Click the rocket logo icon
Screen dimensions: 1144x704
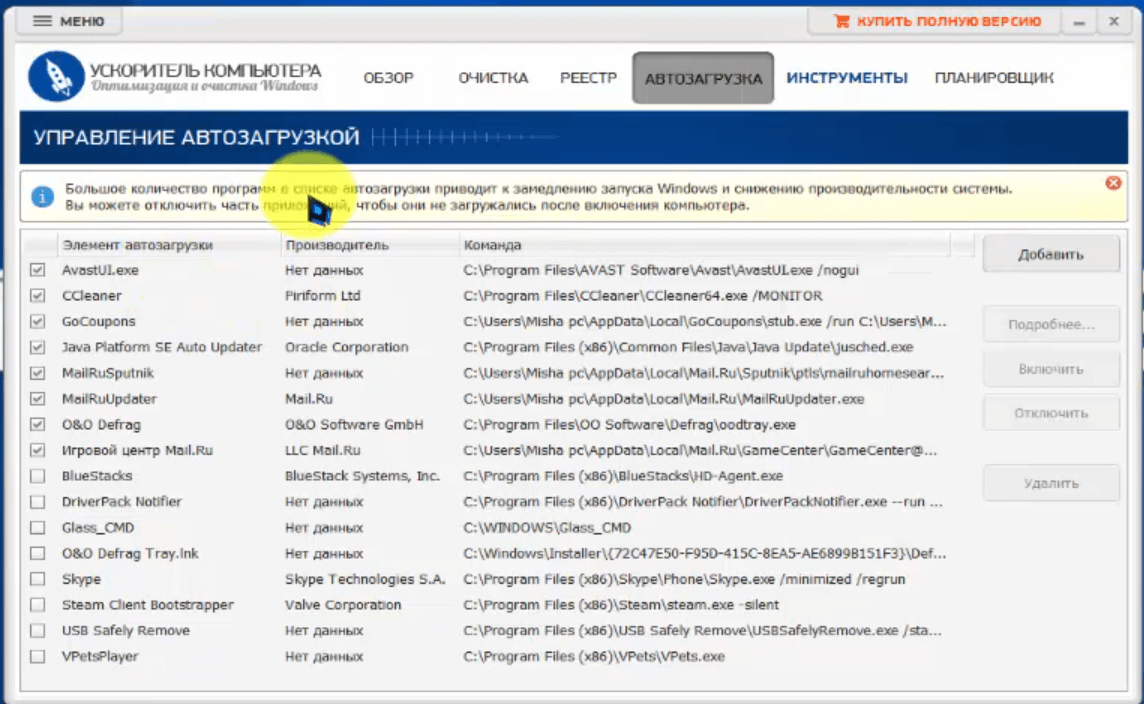pyautogui.click(x=55, y=79)
